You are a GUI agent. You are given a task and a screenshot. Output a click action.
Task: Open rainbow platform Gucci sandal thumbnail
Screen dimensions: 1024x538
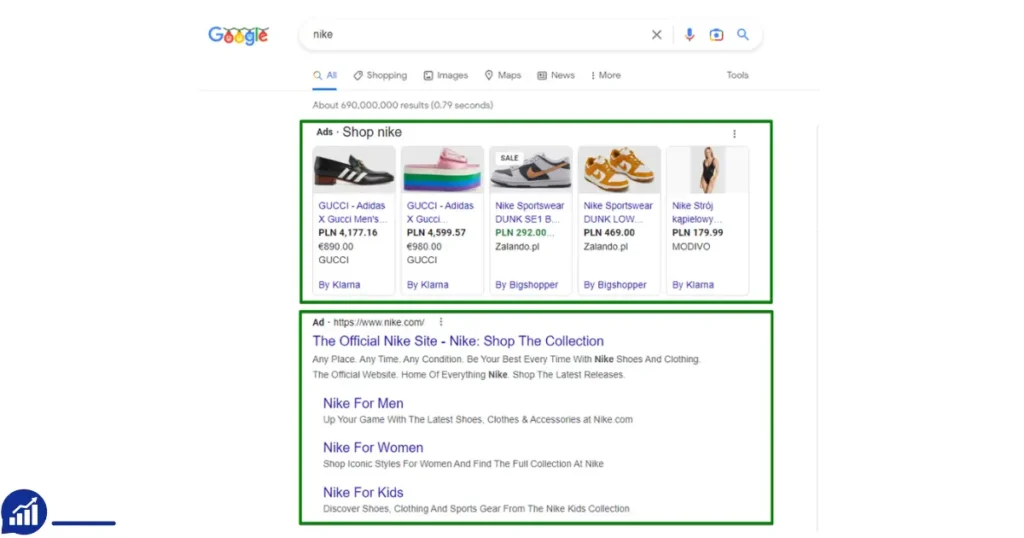(442, 170)
